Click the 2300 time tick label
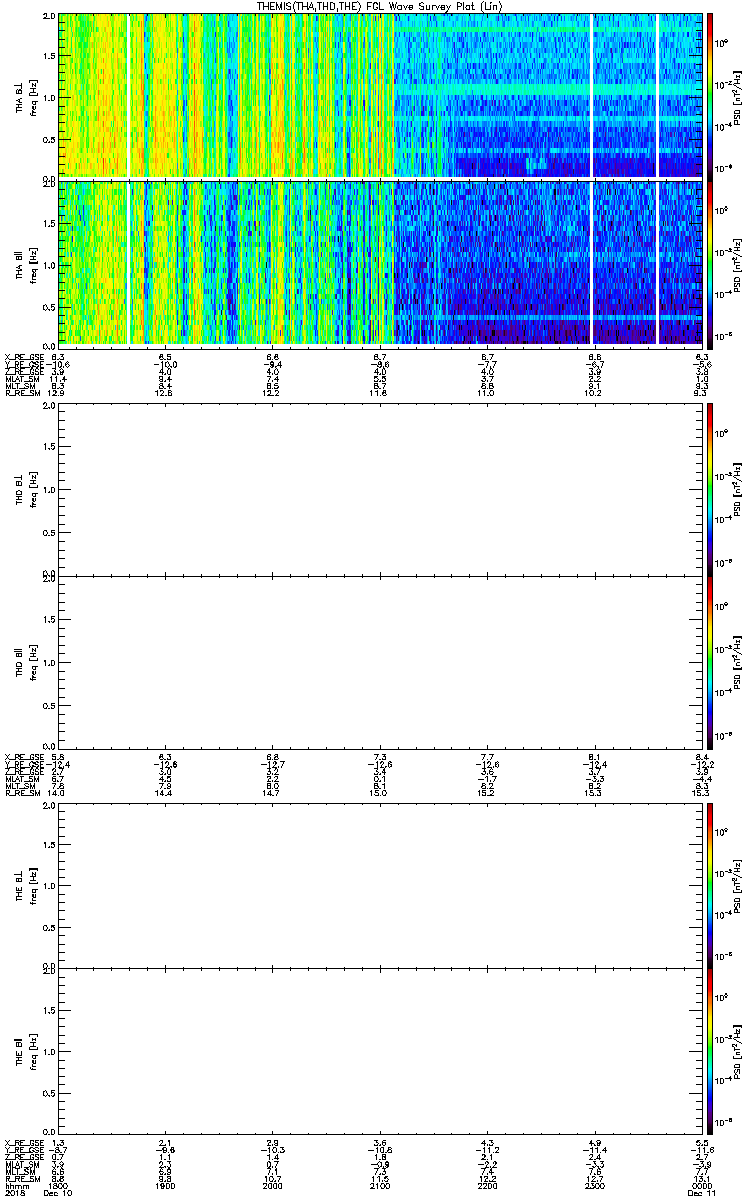Screen dimensions: 750x1200 [x=594, y=1186]
